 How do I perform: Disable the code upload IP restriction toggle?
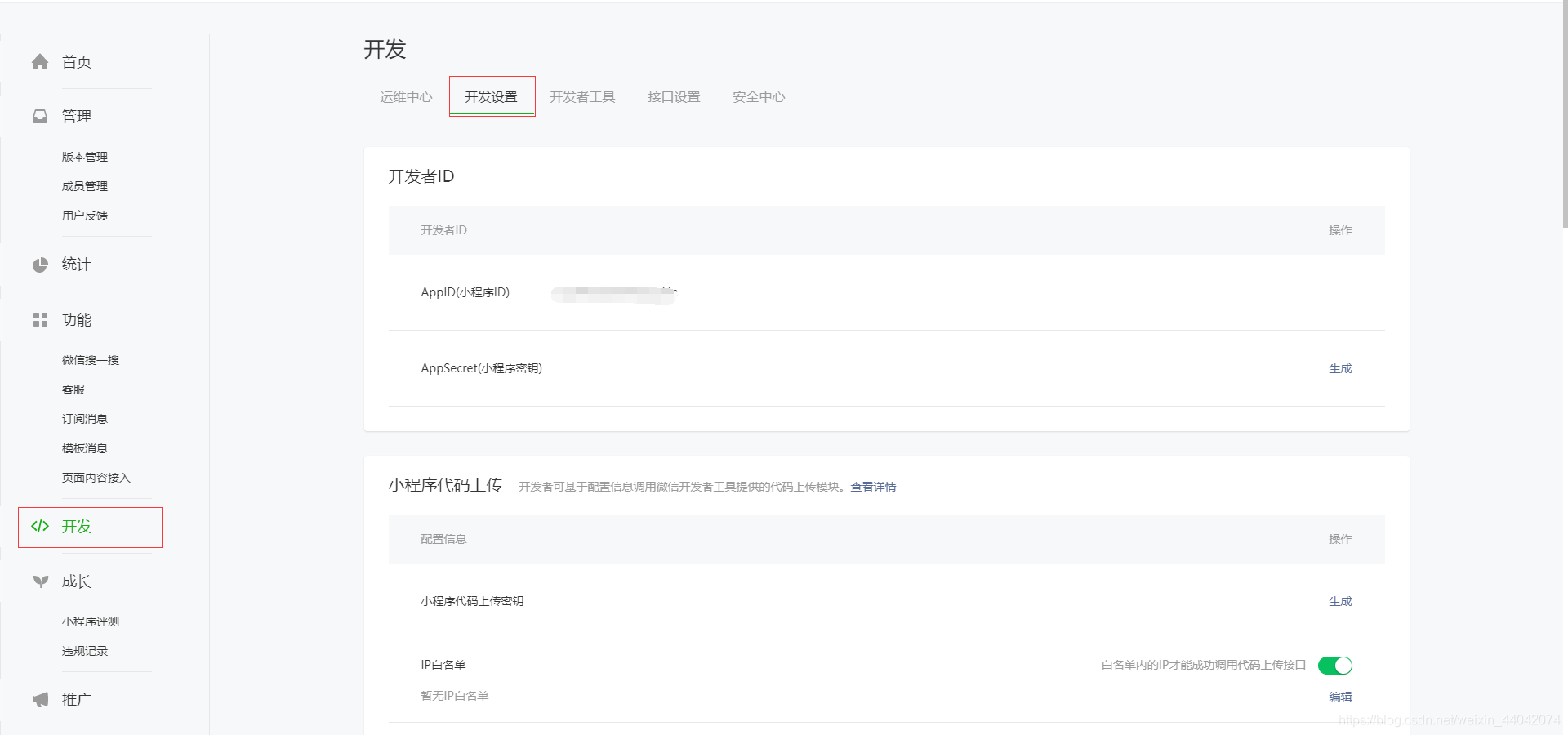coord(1334,666)
